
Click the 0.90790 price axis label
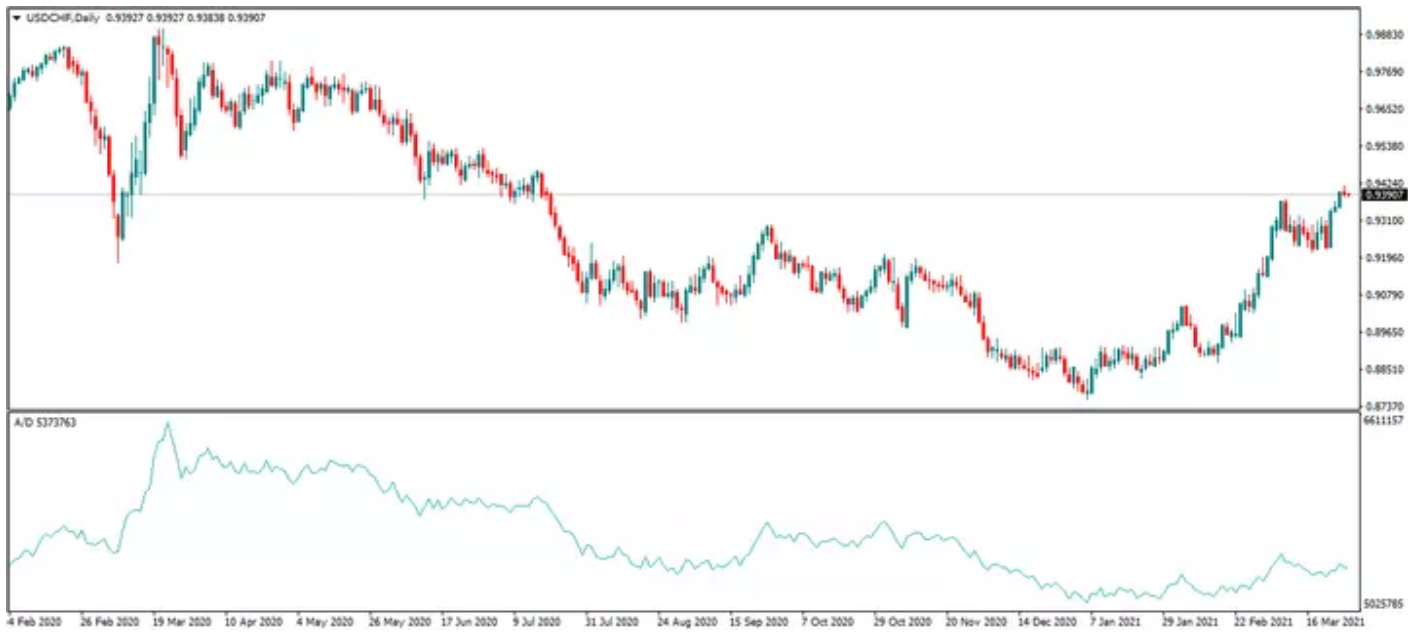1380,295
